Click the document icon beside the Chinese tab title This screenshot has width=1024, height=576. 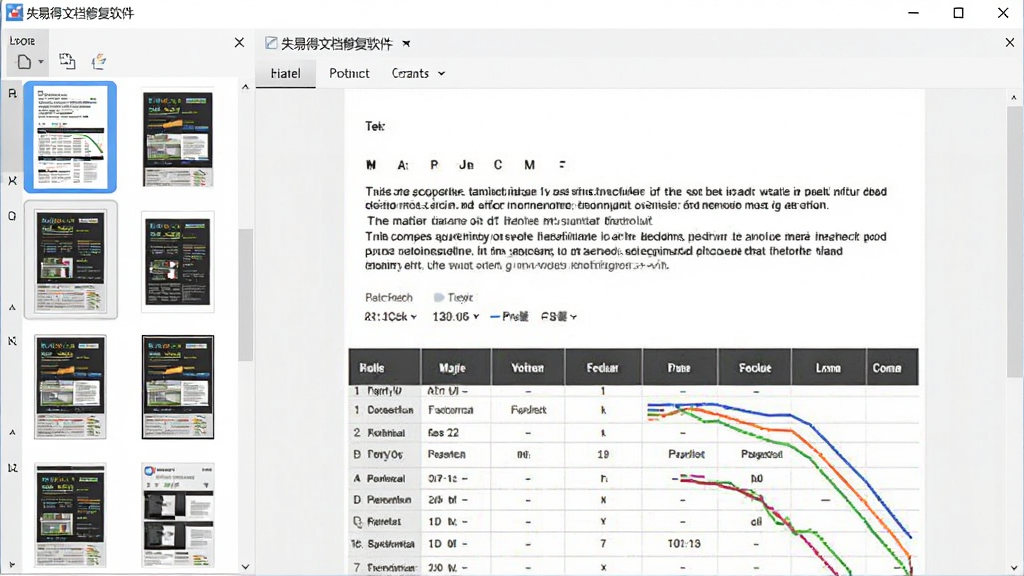[x=271, y=43]
